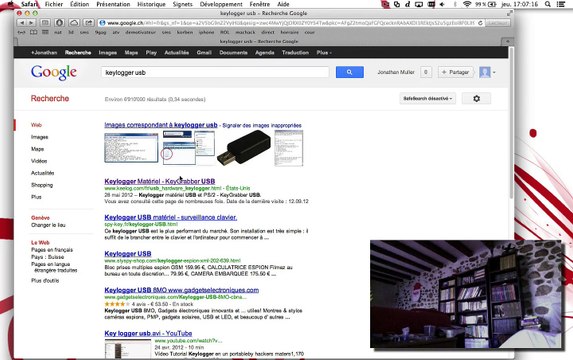Open the korben bookmark
Screen dimensions: 573x360
[185, 32]
